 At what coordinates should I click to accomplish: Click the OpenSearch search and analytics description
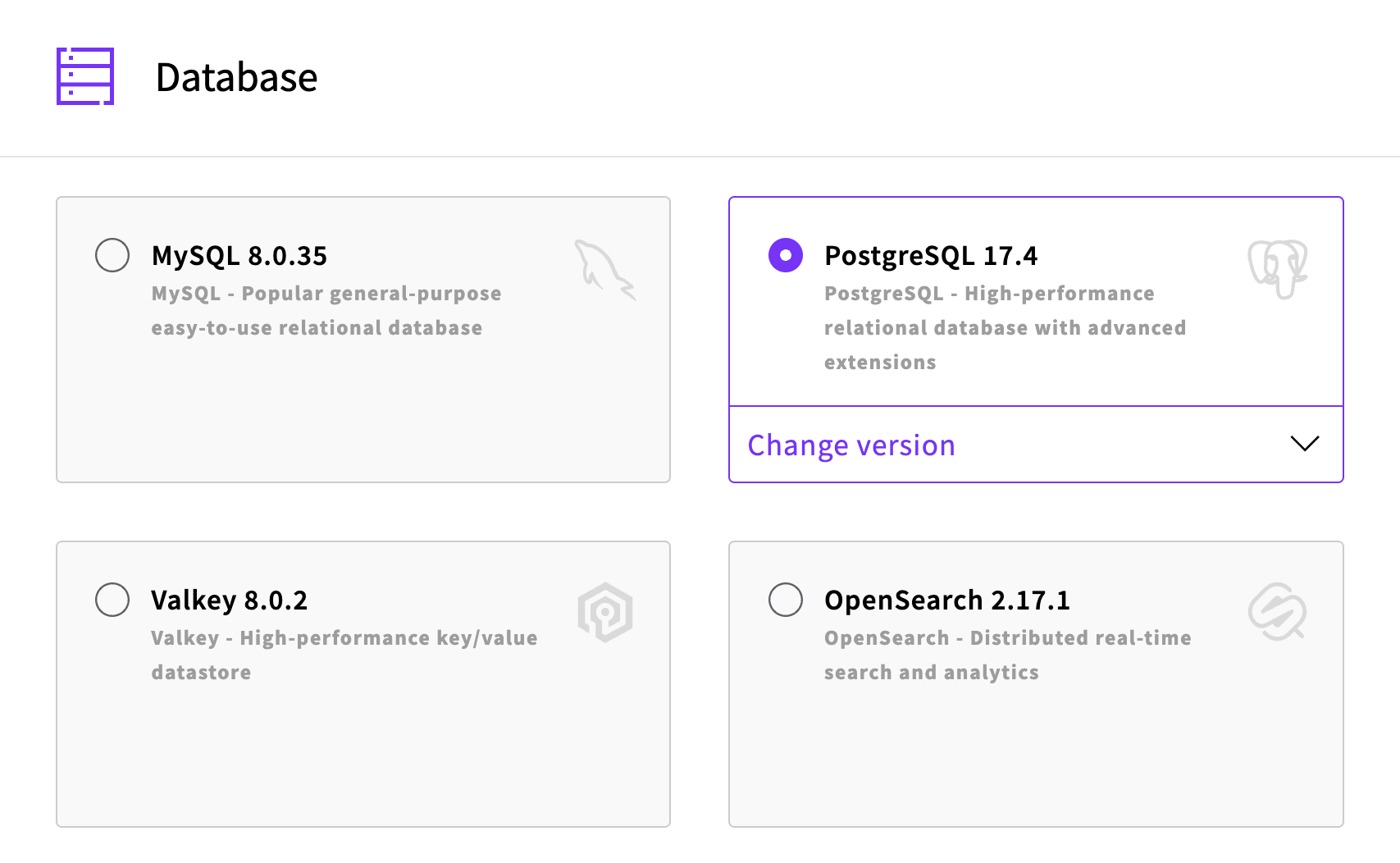(1007, 655)
